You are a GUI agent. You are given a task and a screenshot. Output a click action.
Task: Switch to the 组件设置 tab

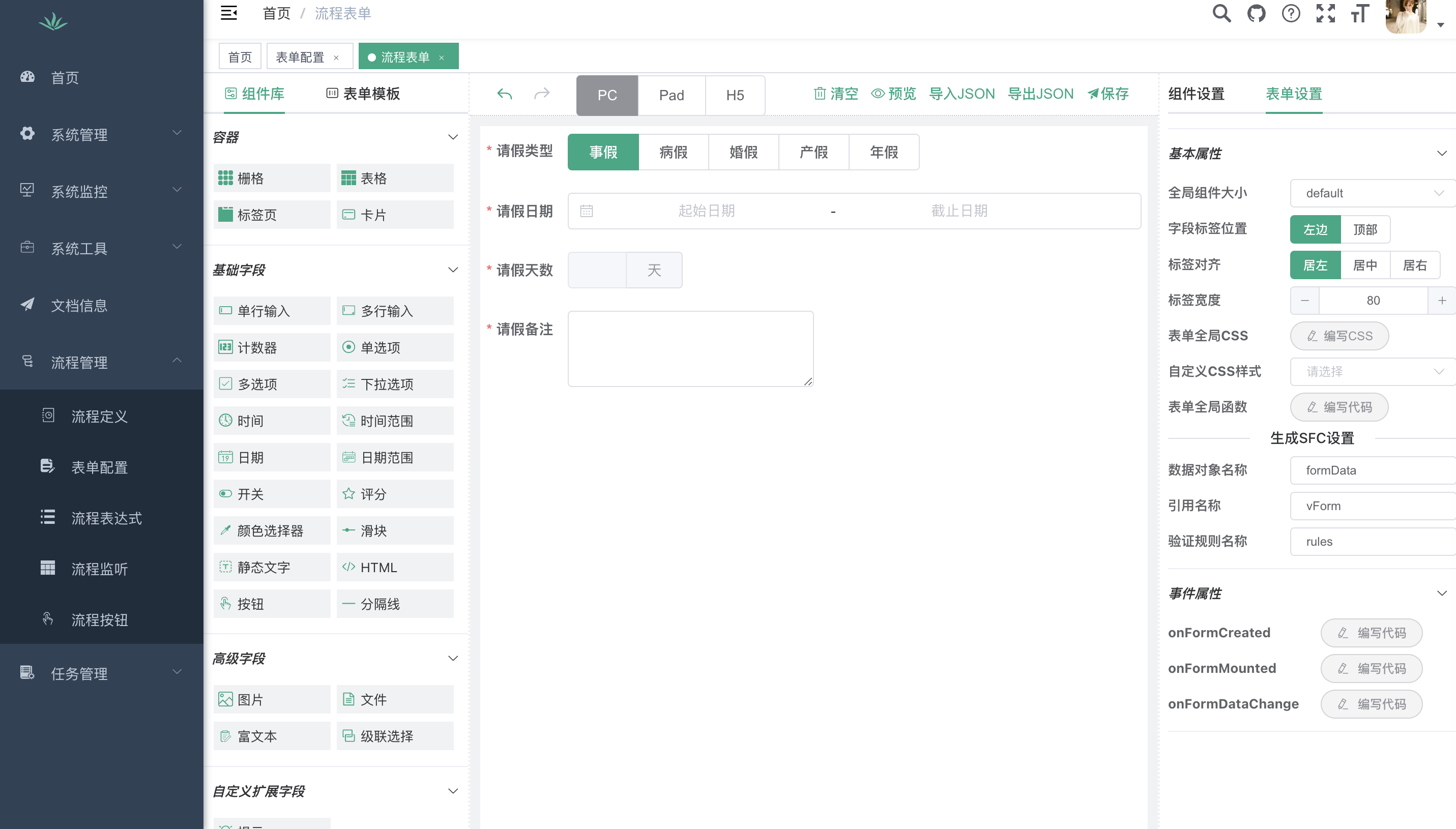pyautogui.click(x=1196, y=94)
